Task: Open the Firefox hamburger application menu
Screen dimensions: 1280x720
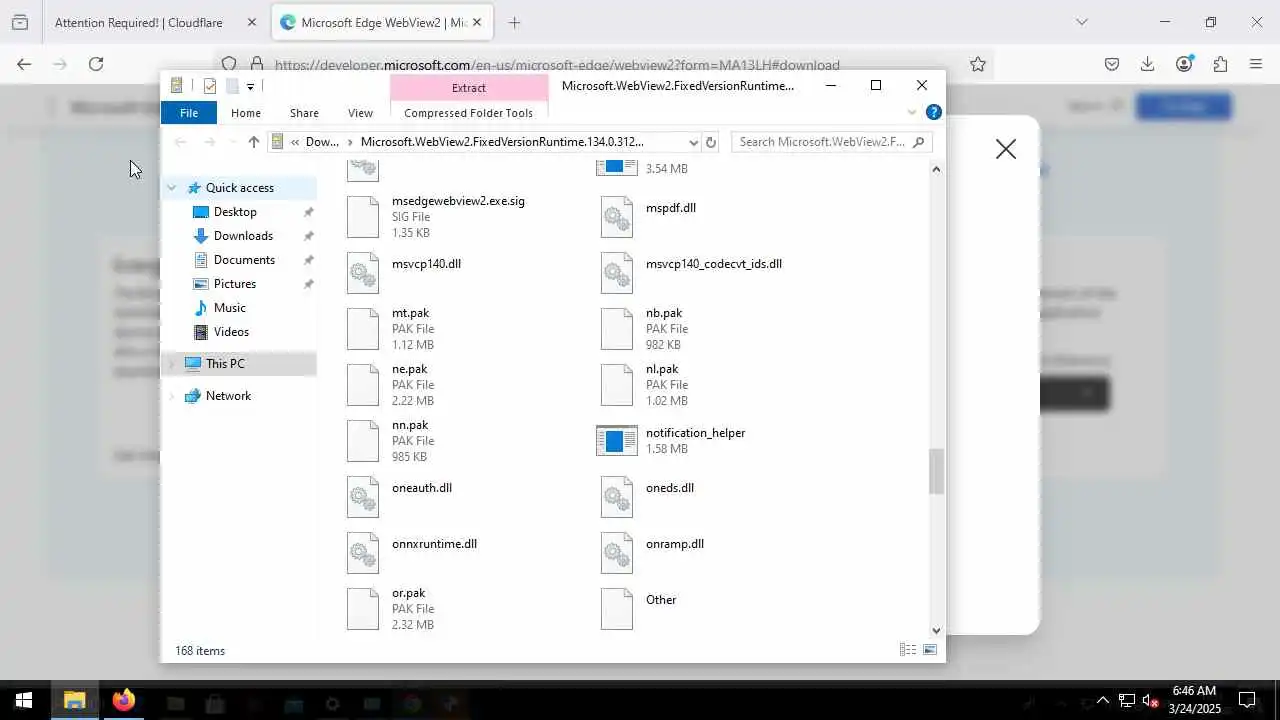Action: point(1256,64)
